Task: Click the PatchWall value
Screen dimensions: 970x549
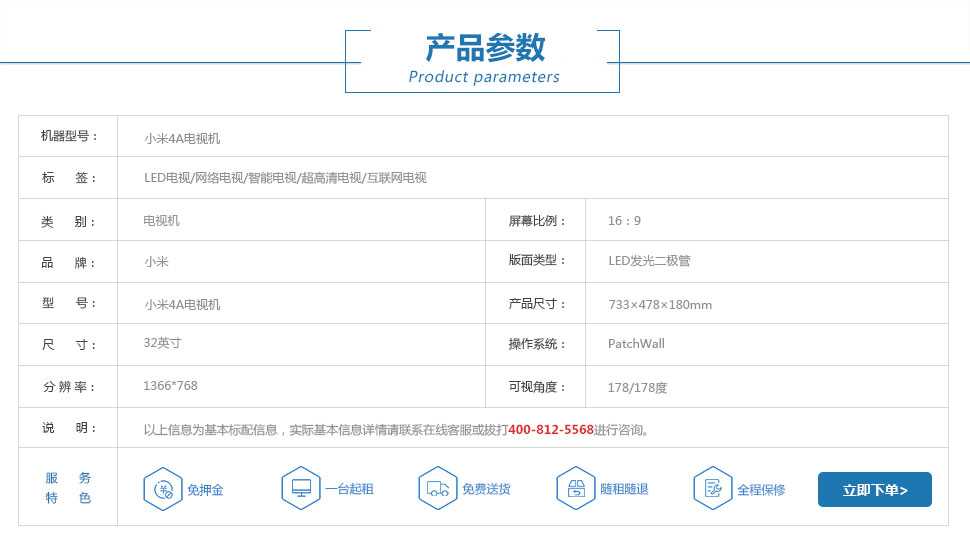Action: 636,344
